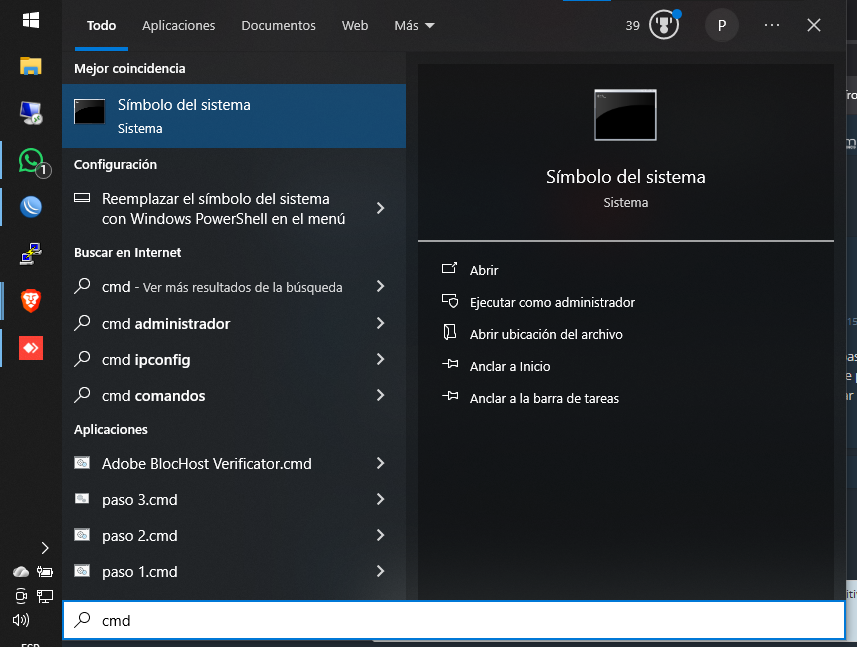Switch to the Documentos tab
The image size is (857, 647).
pyautogui.click(x=278, y=26)
